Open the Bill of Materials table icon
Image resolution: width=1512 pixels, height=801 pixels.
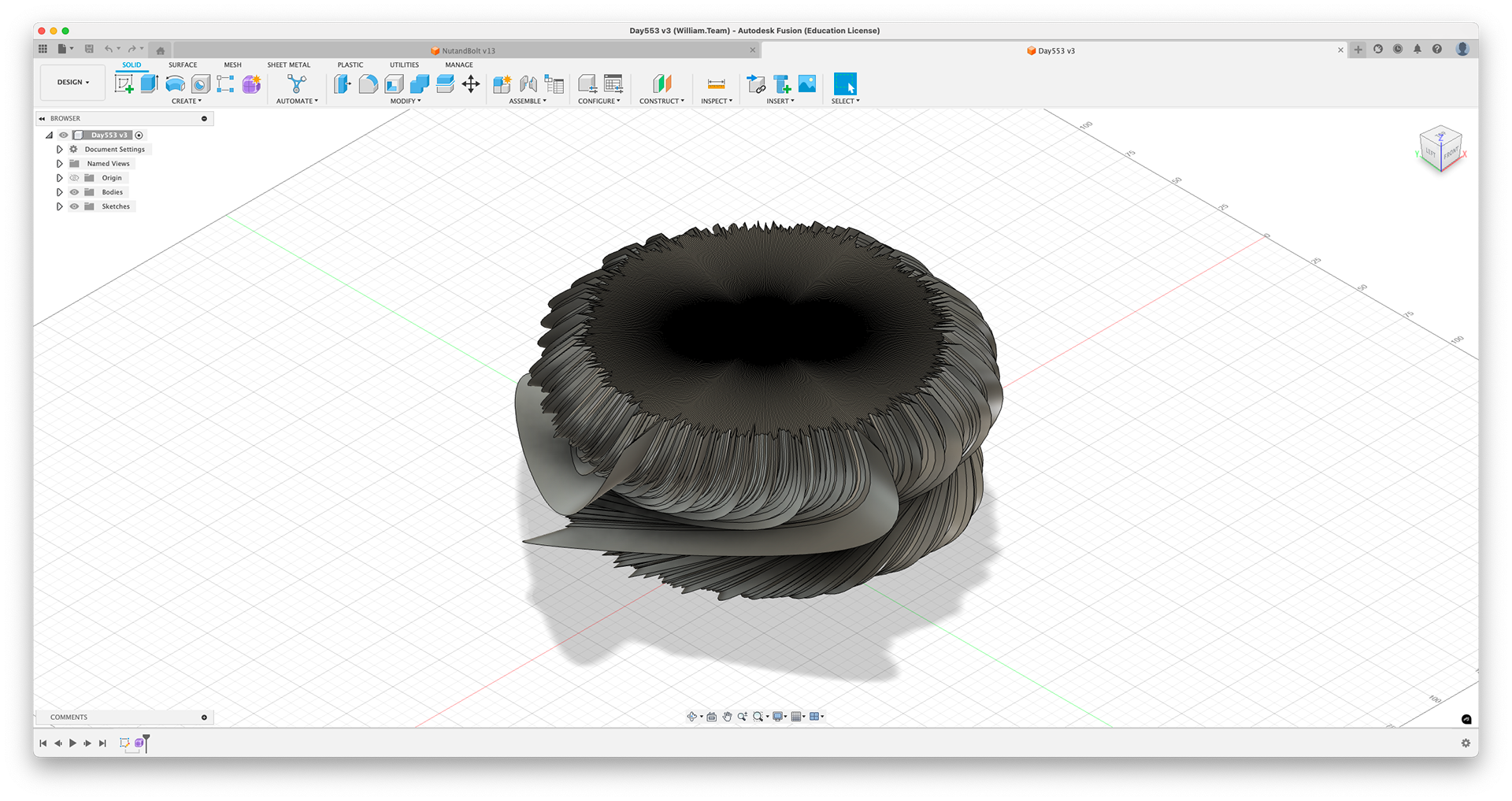[554, 84]
